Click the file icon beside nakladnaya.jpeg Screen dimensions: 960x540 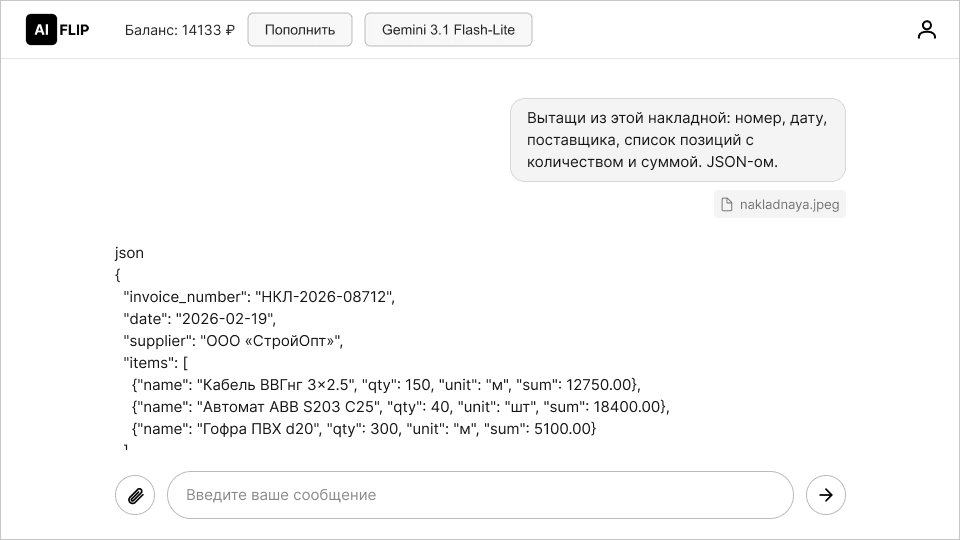[727, 205]
